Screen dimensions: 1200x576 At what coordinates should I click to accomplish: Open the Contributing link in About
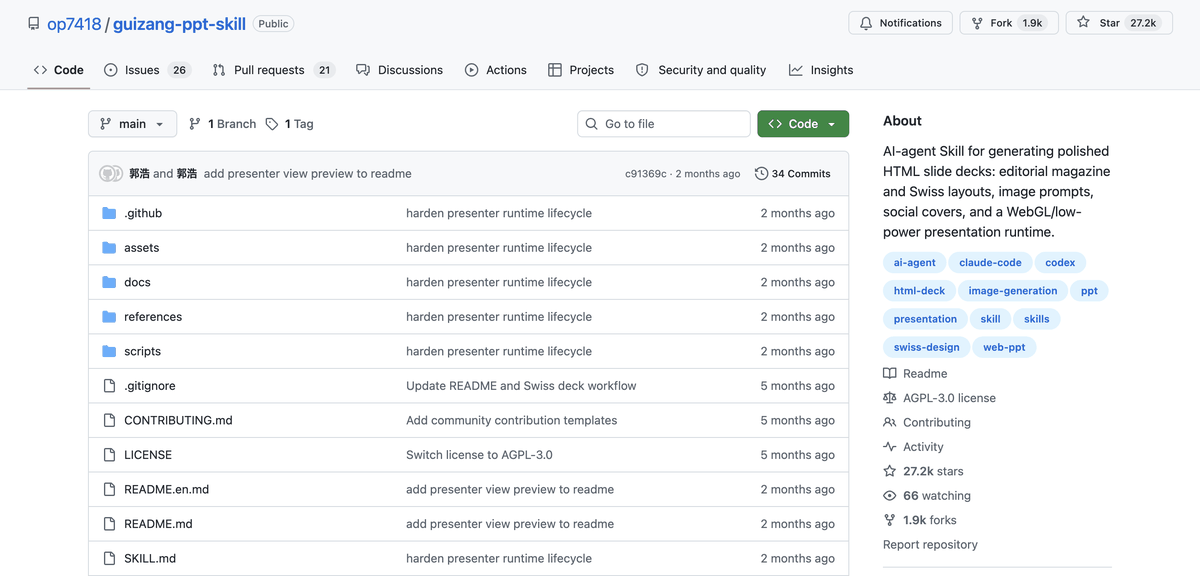pos(927,422)
